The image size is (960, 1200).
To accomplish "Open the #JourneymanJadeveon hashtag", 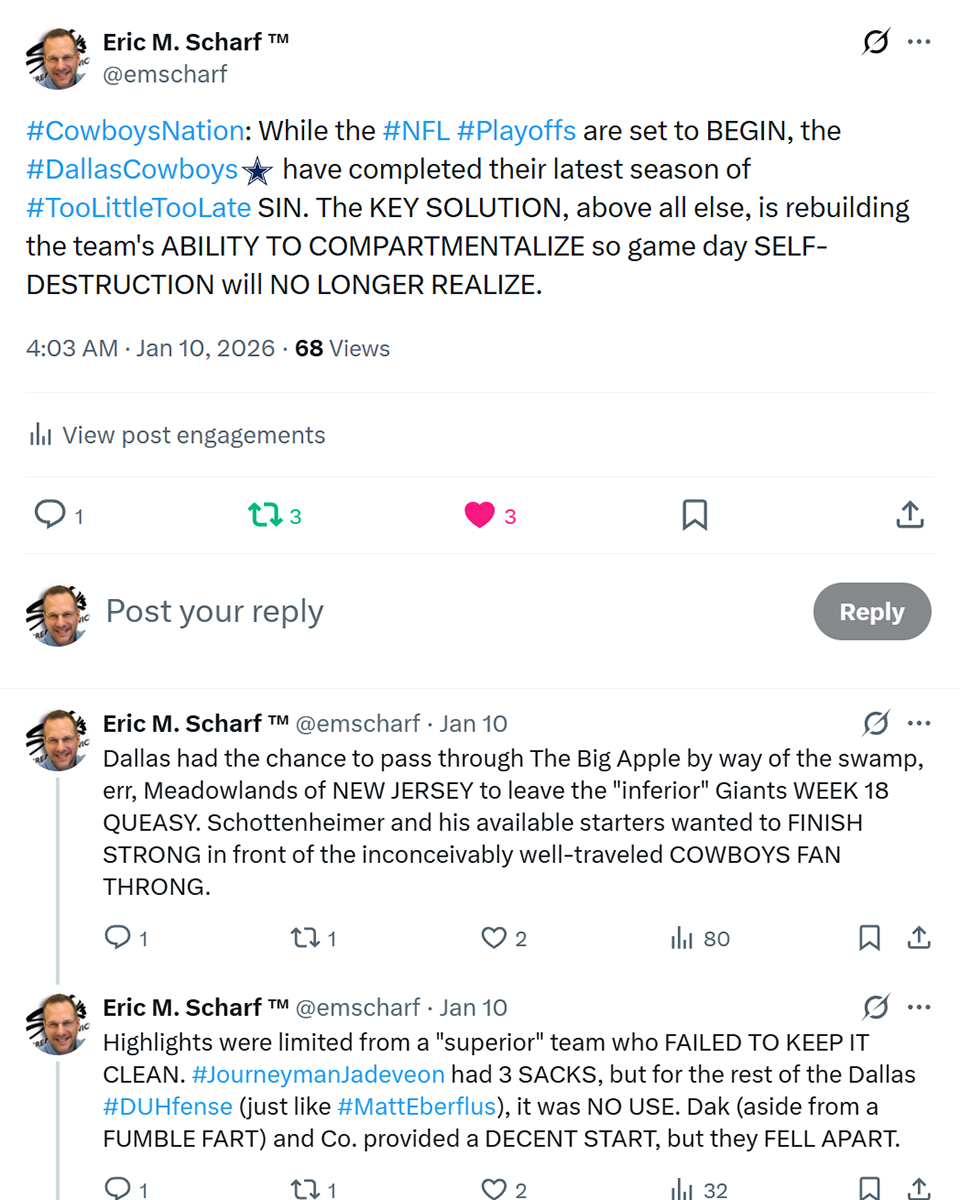I will (317, 1075).
